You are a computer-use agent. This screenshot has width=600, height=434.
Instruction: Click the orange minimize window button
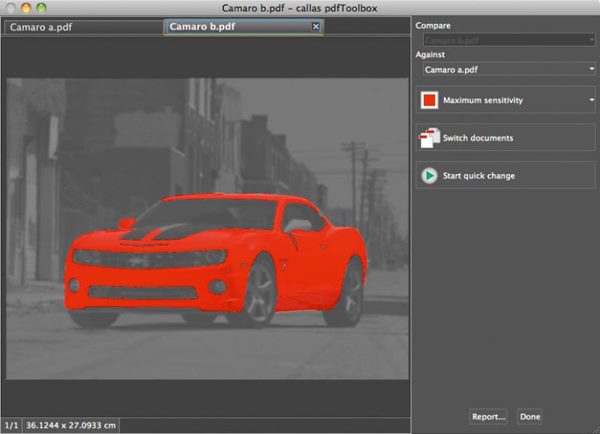[x=26, y=8]
